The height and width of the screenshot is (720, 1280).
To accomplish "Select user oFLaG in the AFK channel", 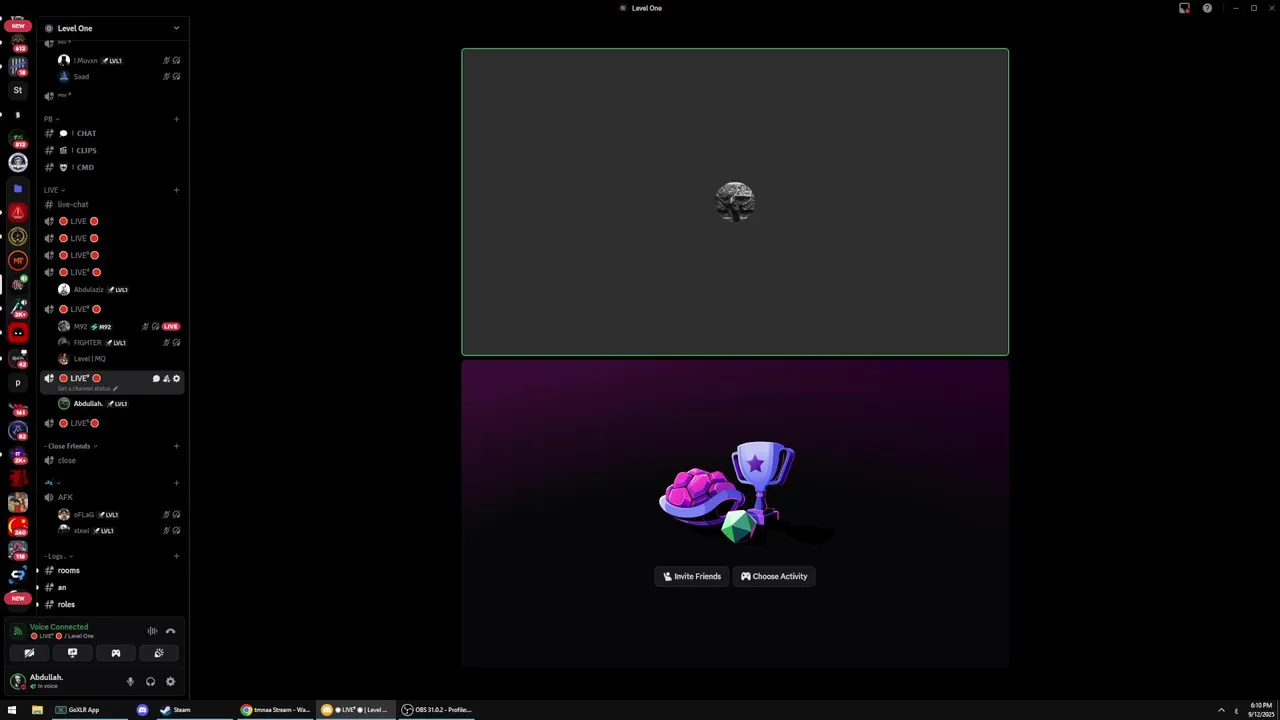I will [x=118, y=514].
